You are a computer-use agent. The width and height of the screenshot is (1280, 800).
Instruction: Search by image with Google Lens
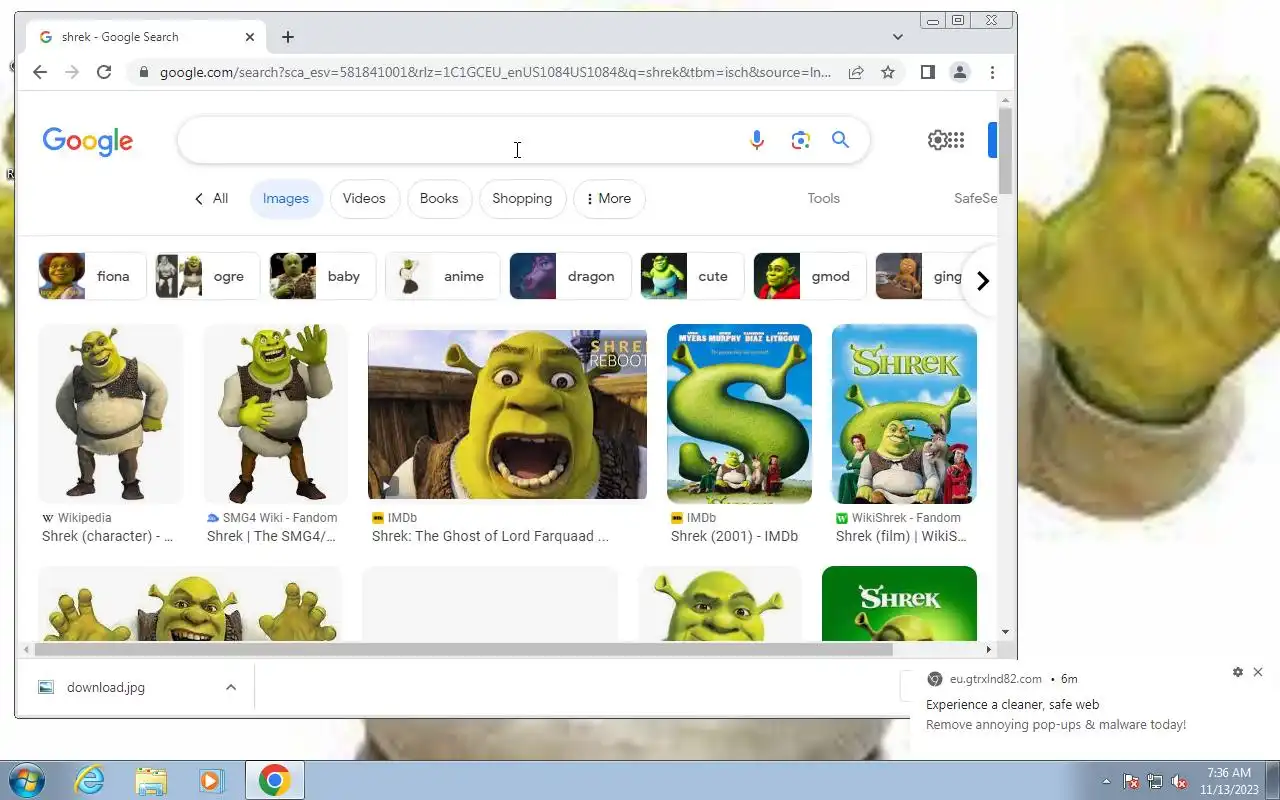(x=800, y=140)
